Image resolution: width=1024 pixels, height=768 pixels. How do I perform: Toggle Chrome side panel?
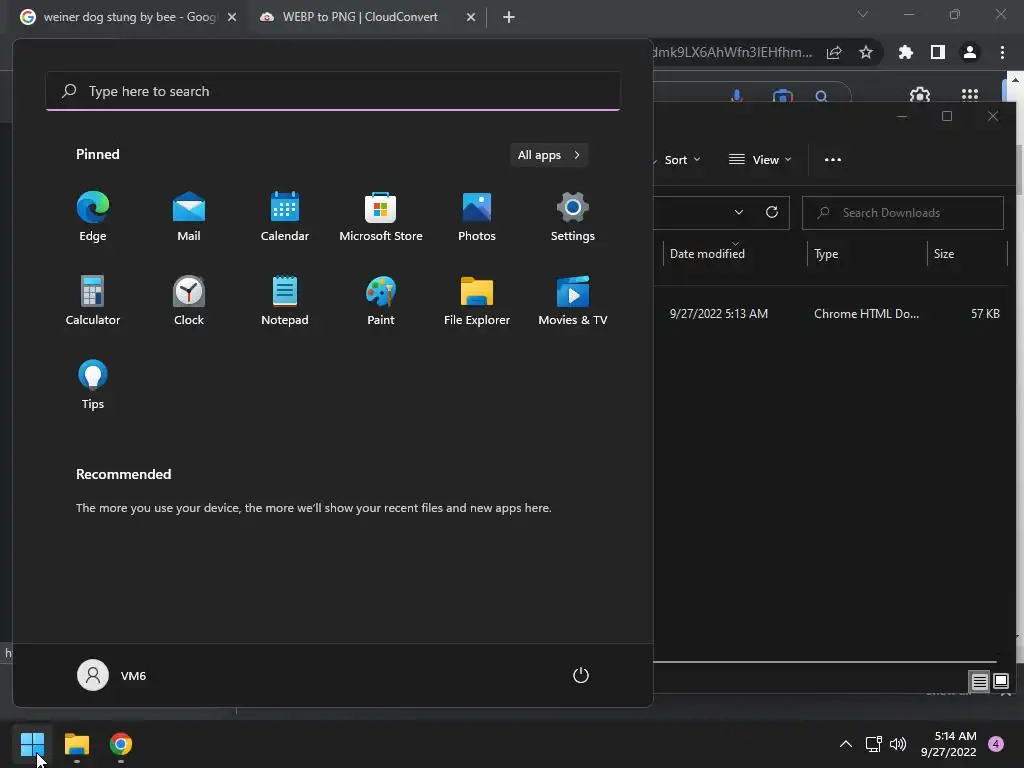[938, 52]
